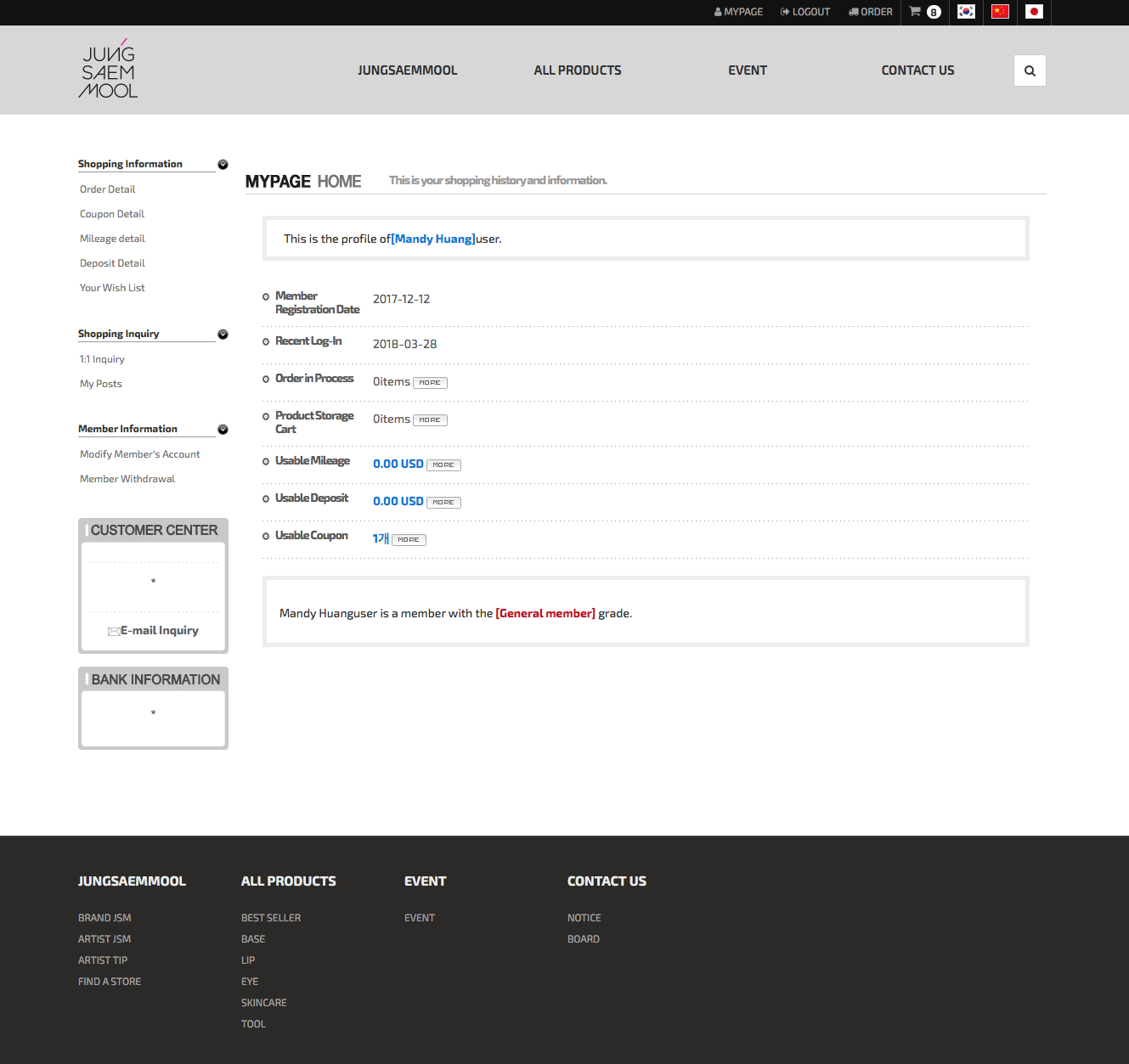Screen dimensions: 1129x1064
Task: Open 1:1 Inquiry in sidebar
Action: coord(102,359)
